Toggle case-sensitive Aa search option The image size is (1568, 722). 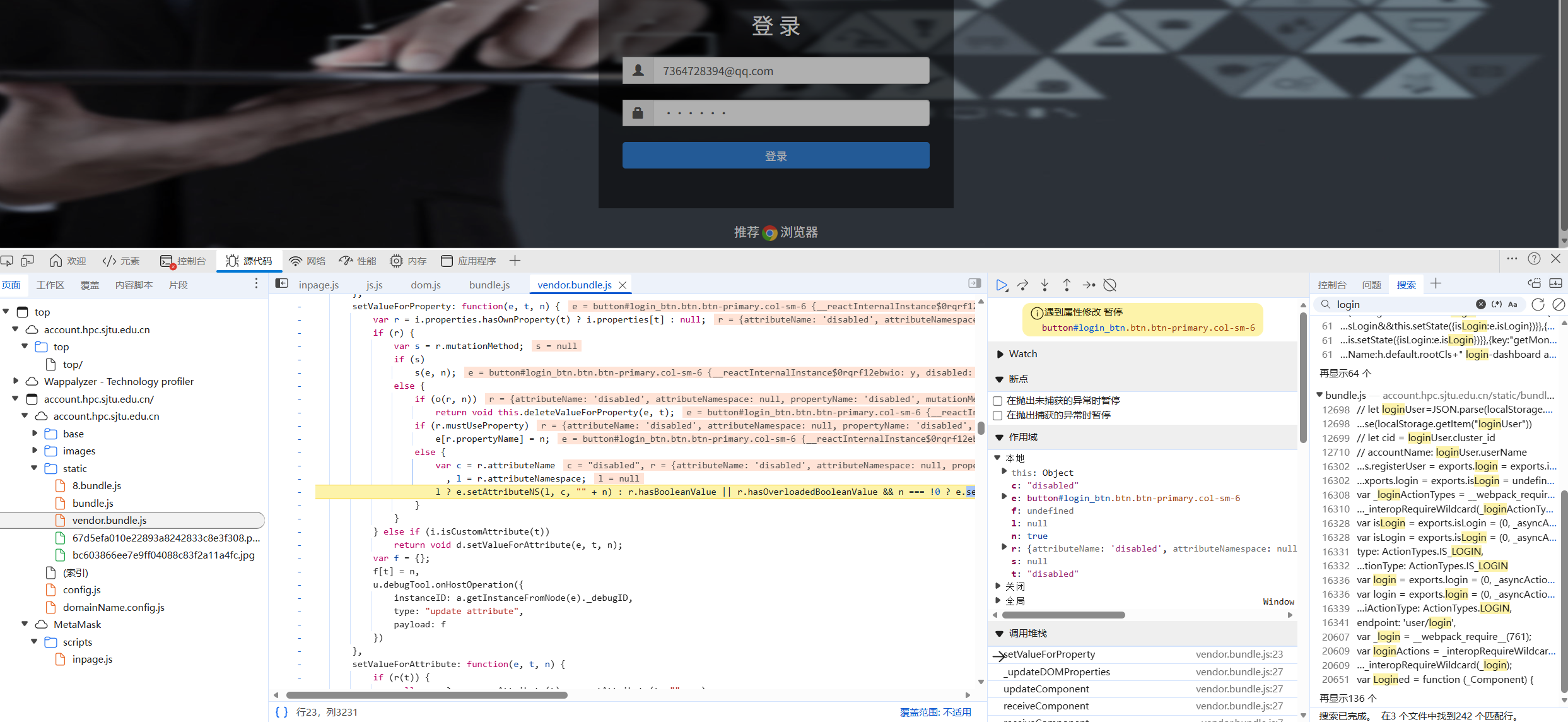point(1512,304)
